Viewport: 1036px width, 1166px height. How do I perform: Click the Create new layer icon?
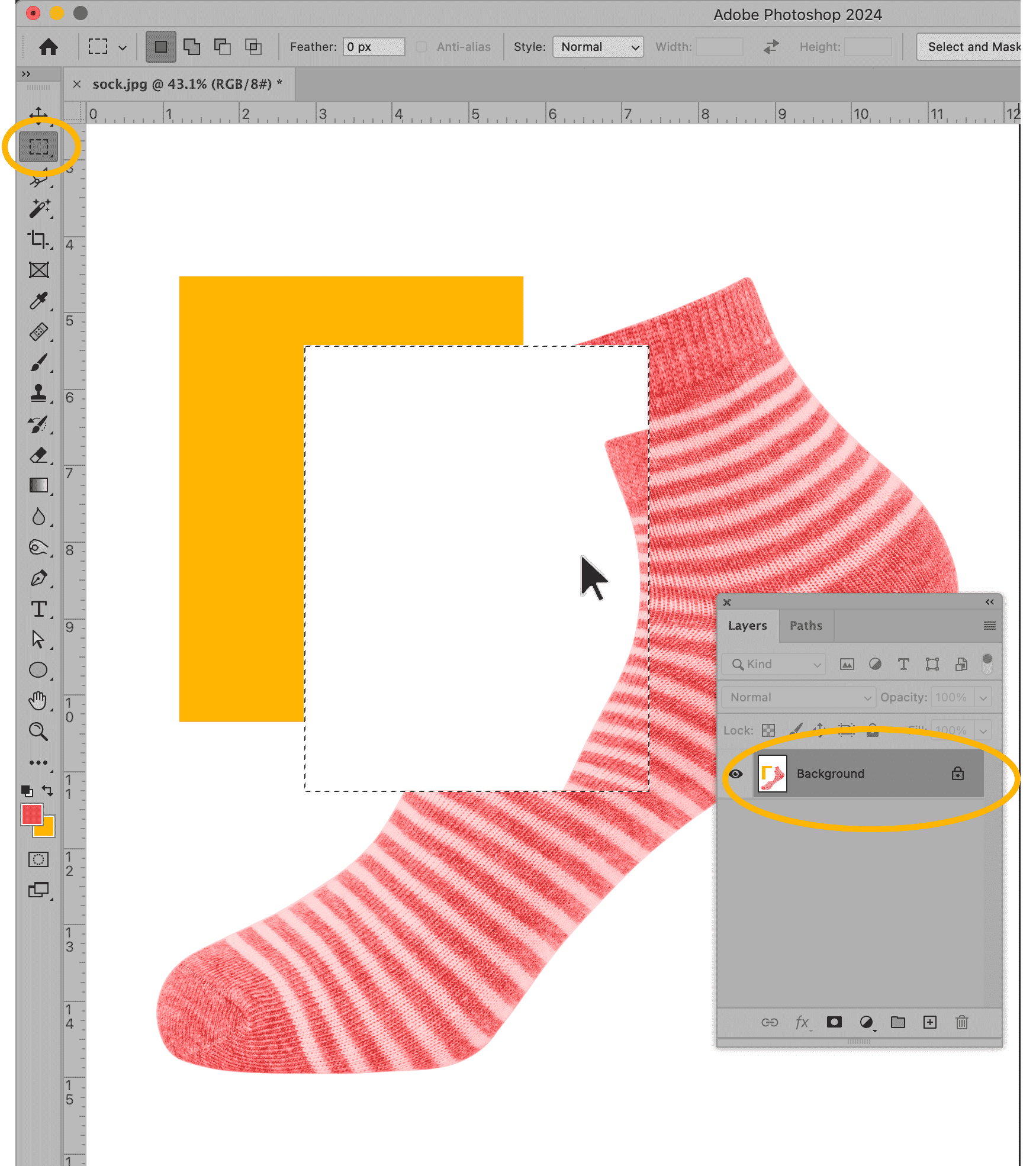[x=929, y=1022]
